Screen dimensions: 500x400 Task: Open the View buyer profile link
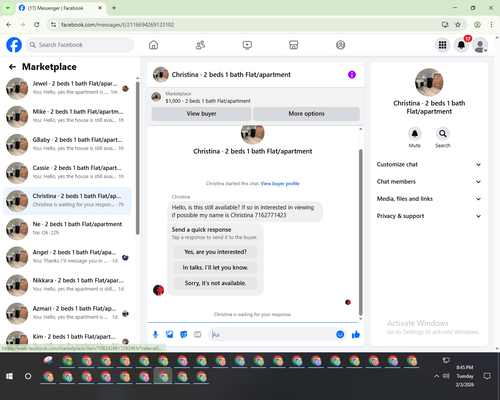(280, 183)
